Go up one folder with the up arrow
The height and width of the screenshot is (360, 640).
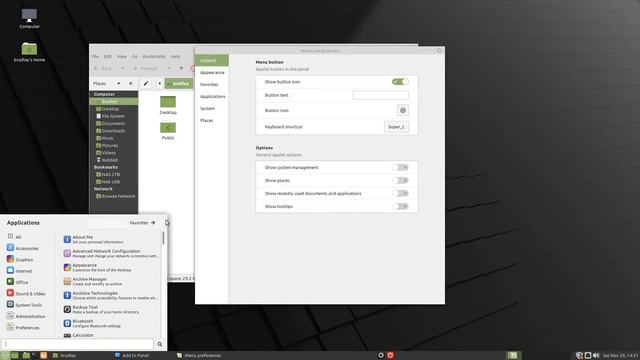(181, 68)
